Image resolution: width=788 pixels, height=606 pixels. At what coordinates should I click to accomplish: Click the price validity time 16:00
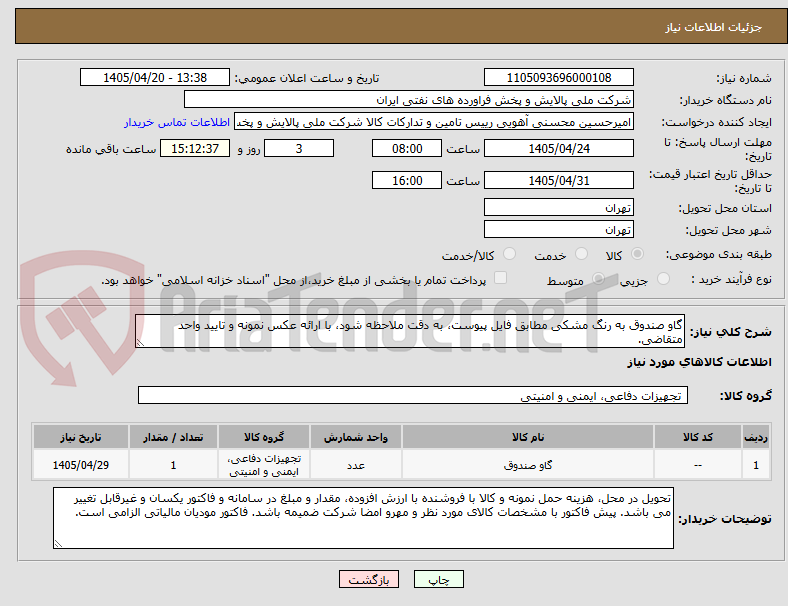point(407,180)
